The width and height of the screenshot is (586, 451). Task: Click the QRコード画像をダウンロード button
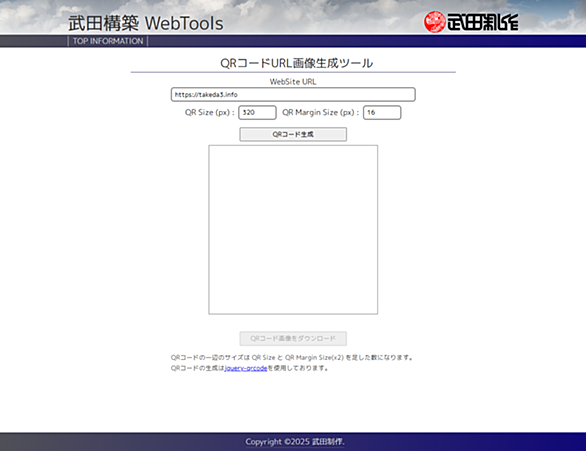(x=293, y=339)
